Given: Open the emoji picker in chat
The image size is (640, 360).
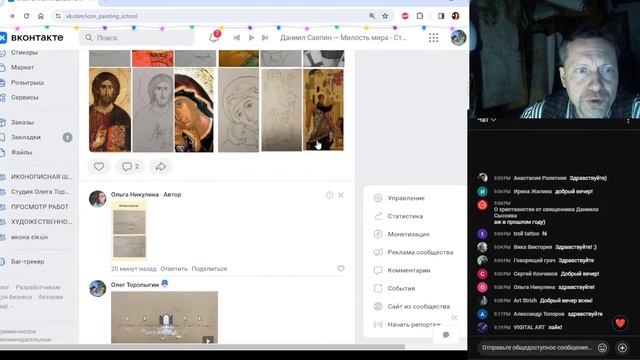Looking at the screenshot, I should coord(602,348).
